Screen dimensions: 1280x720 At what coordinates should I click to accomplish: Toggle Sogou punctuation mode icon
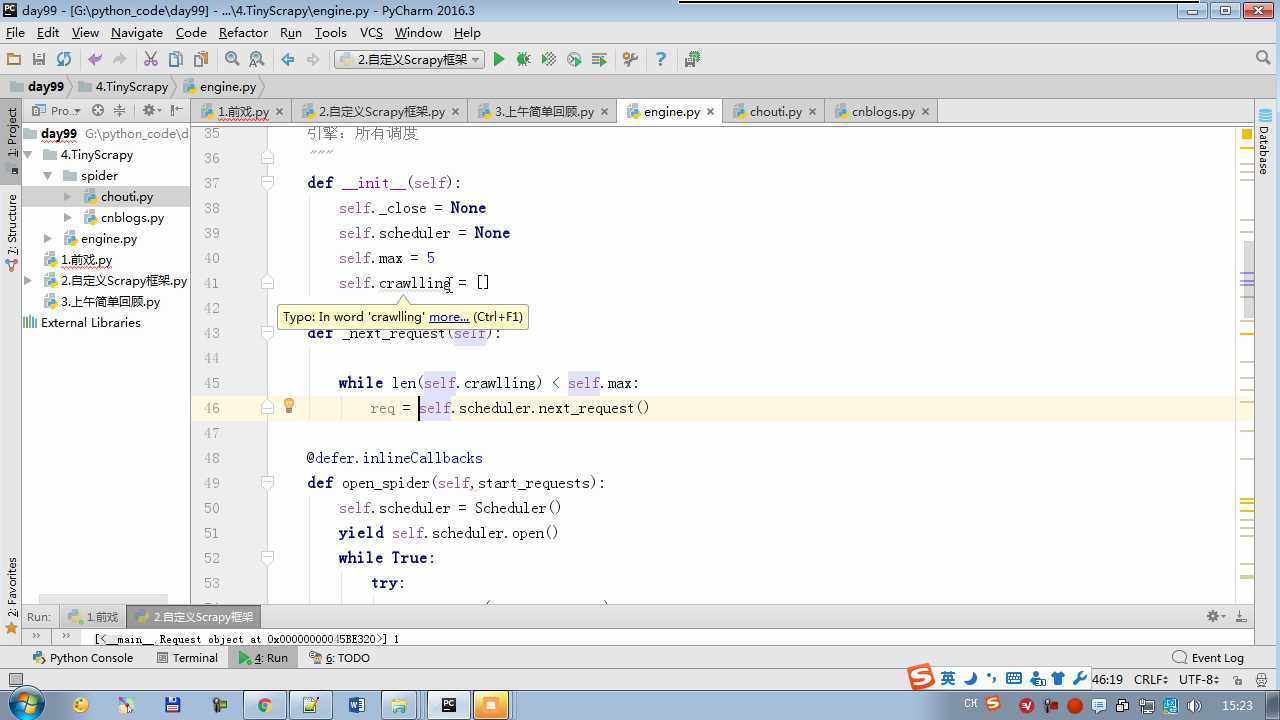point(991,678)
